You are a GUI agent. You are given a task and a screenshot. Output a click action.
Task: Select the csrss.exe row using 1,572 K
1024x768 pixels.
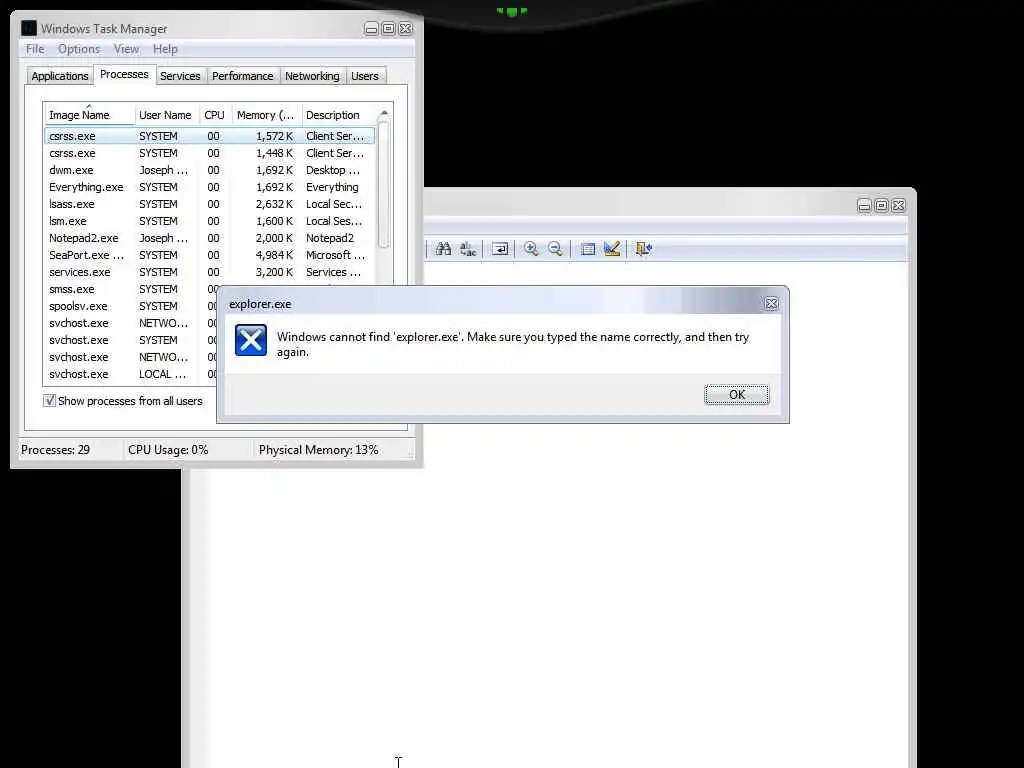[x=210, y=136]
